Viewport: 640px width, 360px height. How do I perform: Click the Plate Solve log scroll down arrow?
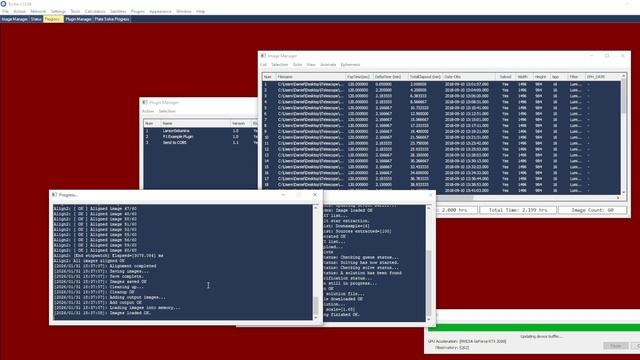point(429,319)
